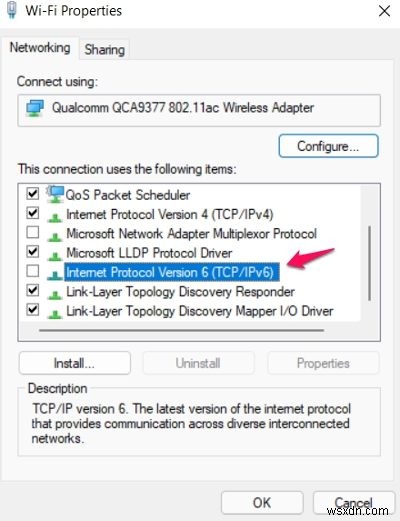Click the QoS Packet Scheduler icon
Viewport: 400px width, 521px height.
click(x=55, y=194)
